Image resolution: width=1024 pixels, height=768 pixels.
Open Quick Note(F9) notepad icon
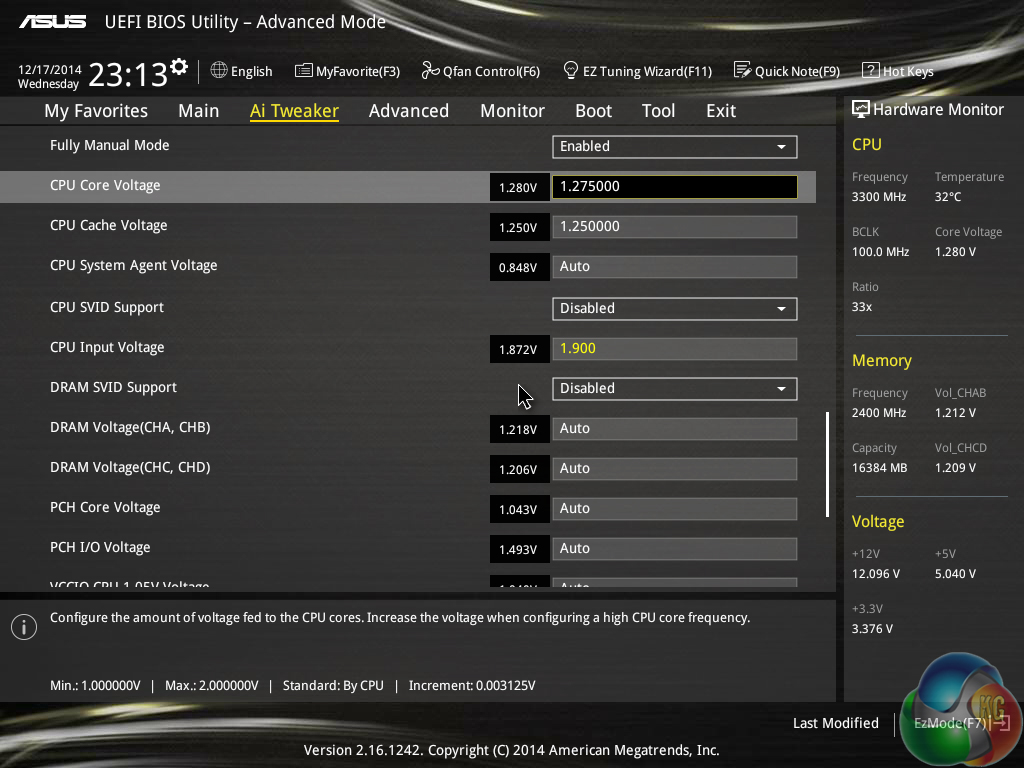[742, 71]
